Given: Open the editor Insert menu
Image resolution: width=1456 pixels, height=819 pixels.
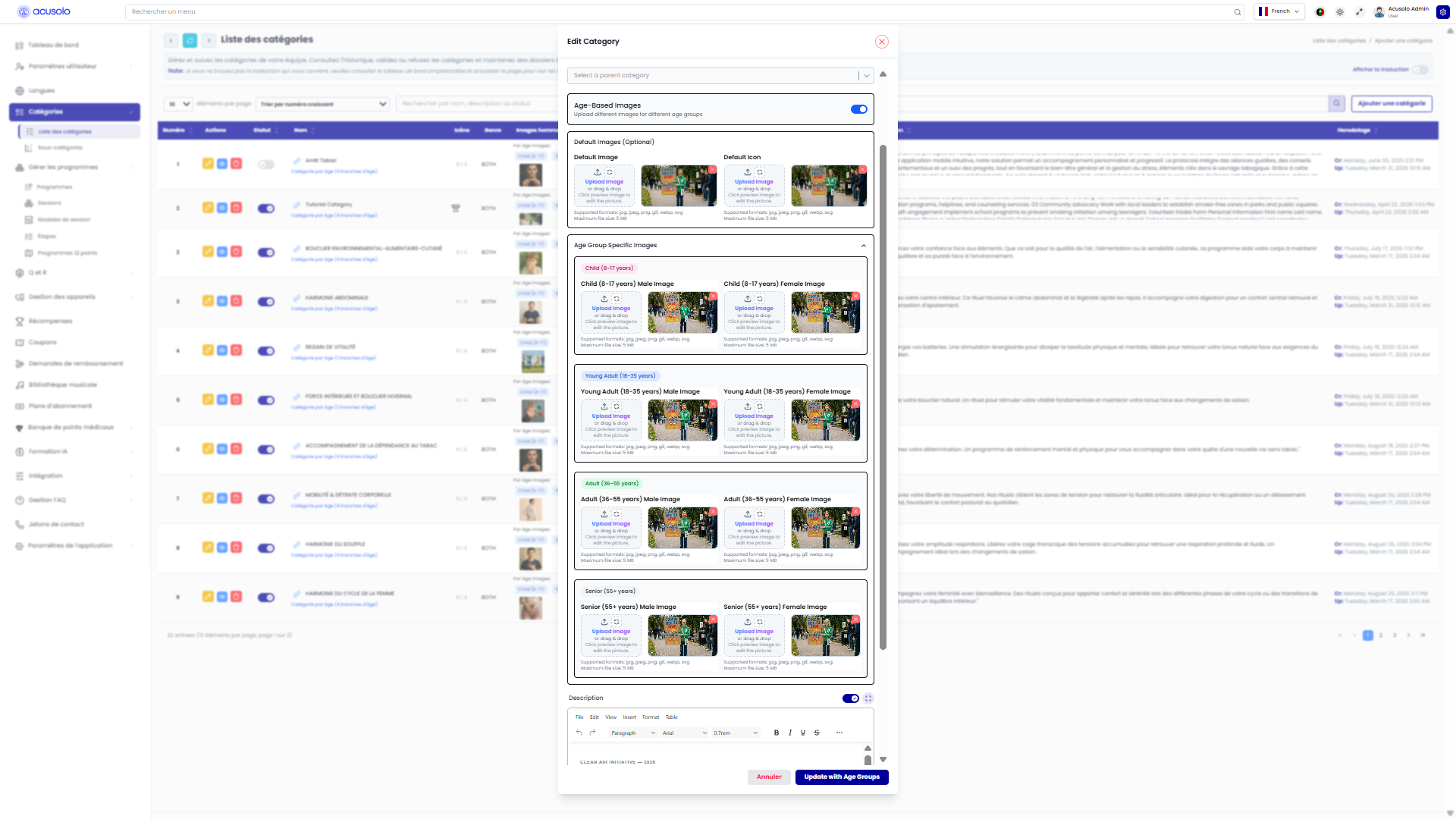Looking at the screenshot, I should 629,717.
